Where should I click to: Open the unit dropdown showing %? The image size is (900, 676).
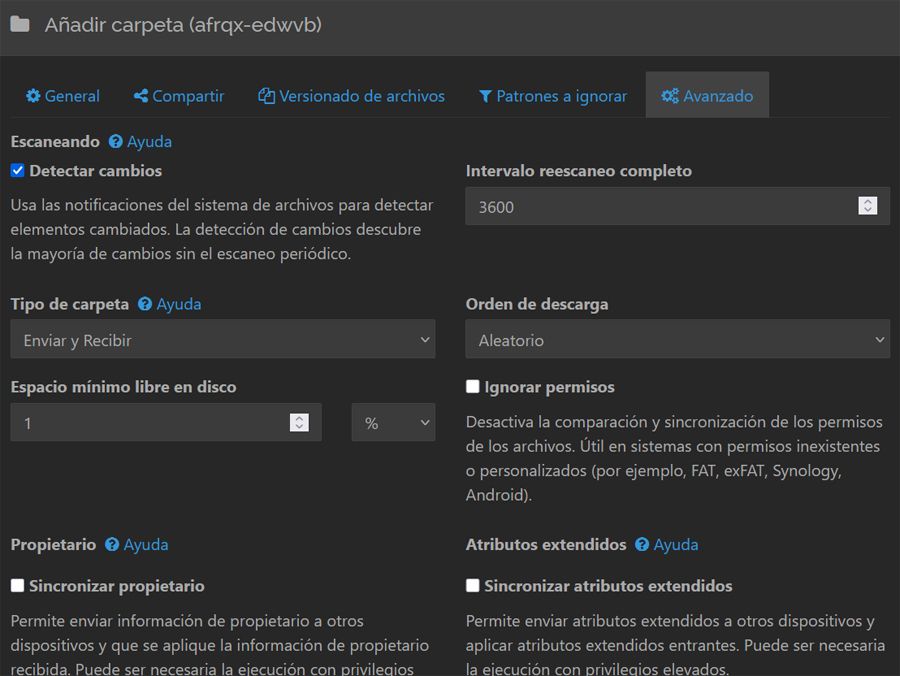point(393,423)
